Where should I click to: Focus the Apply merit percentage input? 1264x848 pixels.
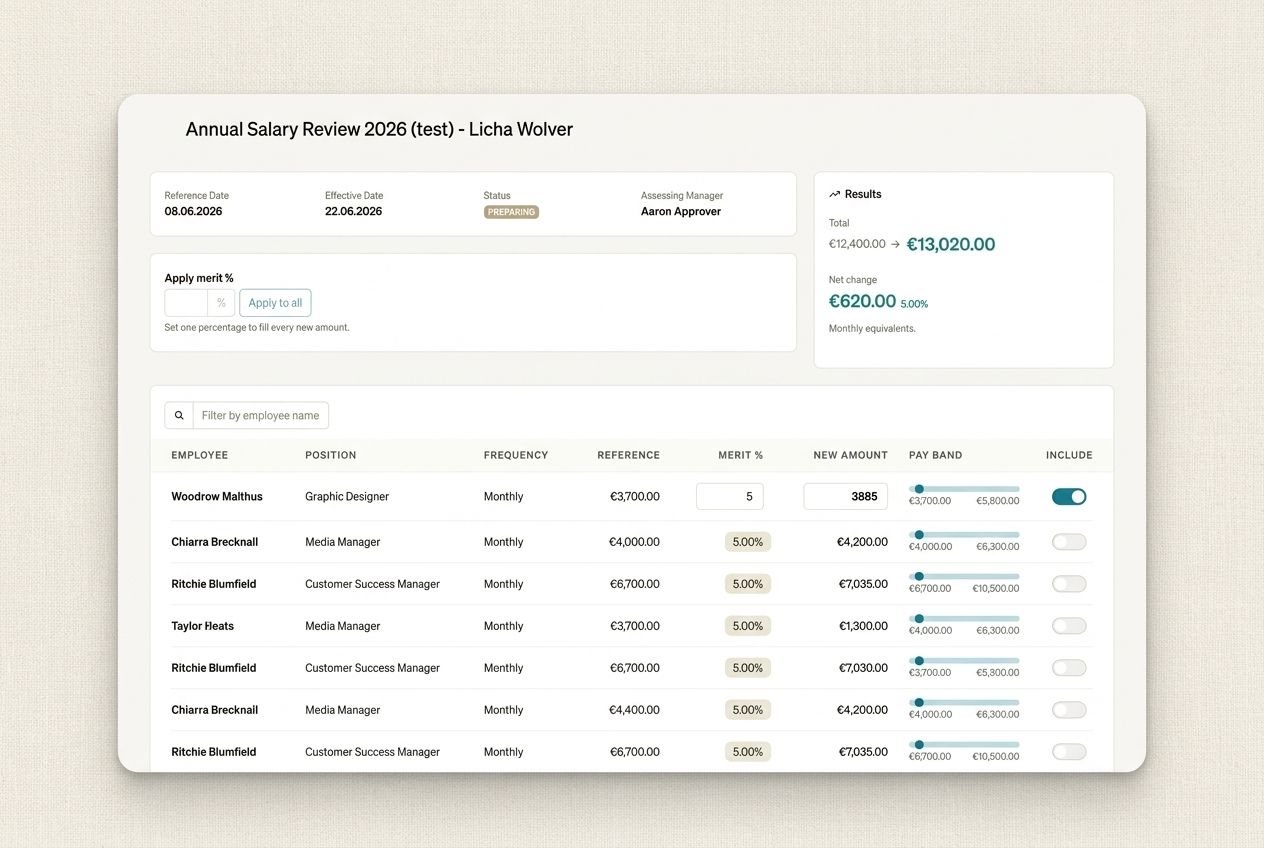pos(186,303)
